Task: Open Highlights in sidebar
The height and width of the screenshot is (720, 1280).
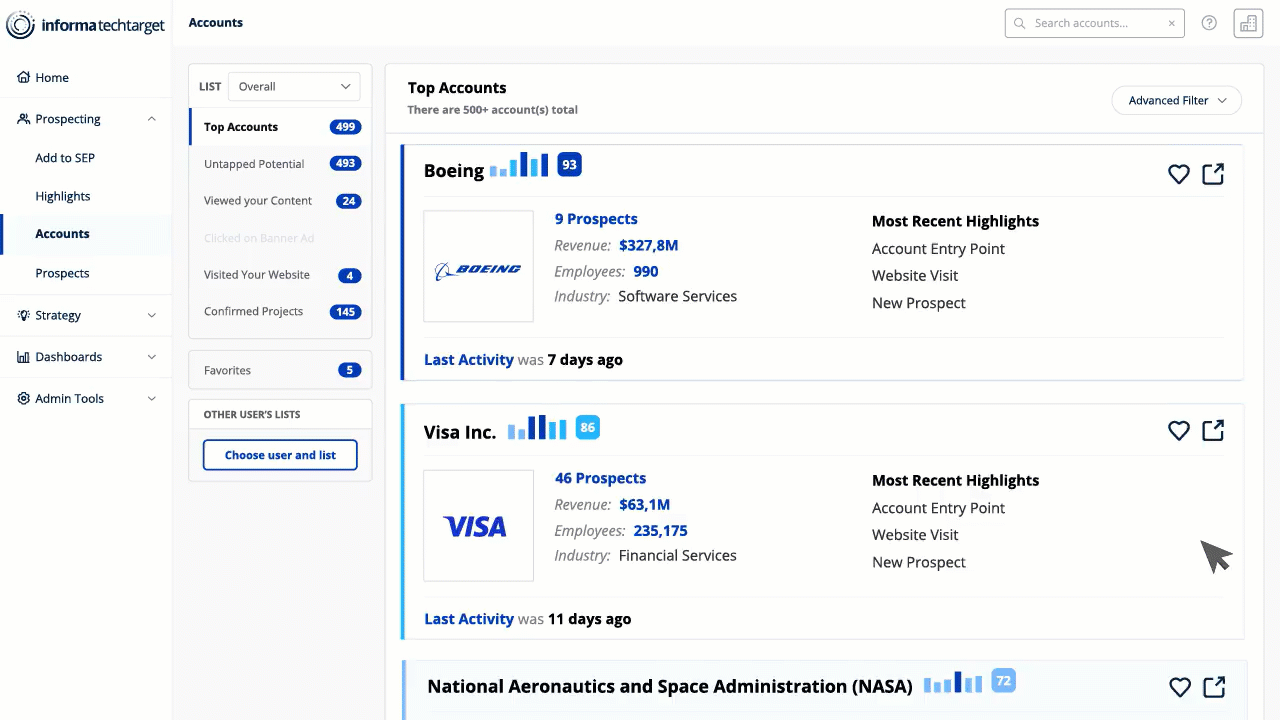Action: coord(63,196)
